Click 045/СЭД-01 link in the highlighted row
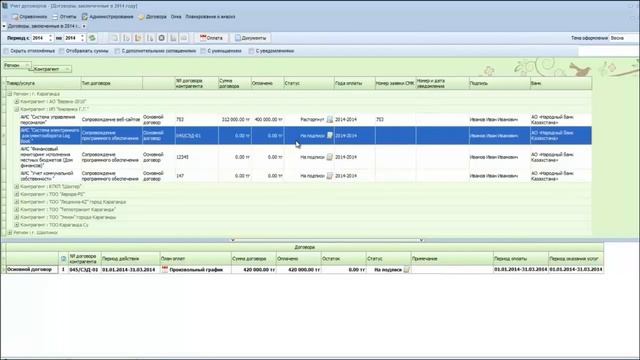The width and height of the screenshot is (640, 360). pyautogui.click(x=188, y=136)
